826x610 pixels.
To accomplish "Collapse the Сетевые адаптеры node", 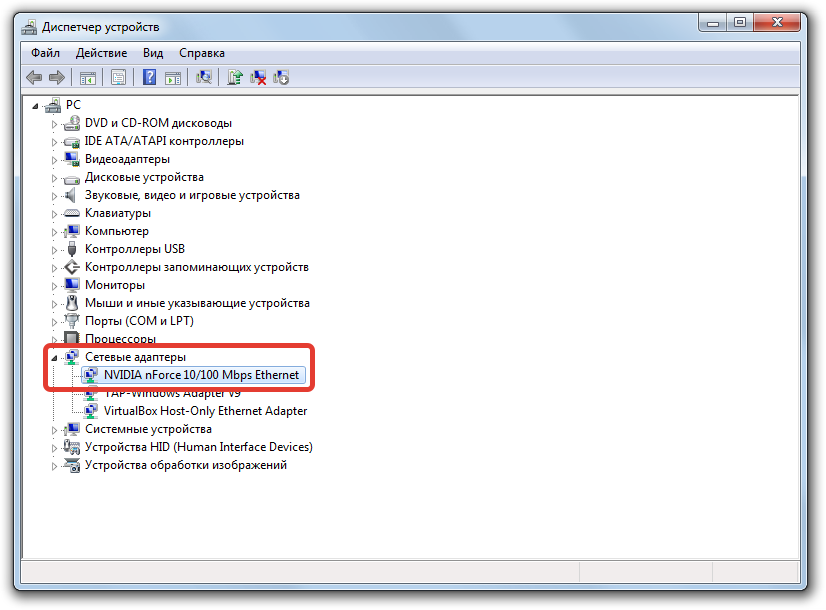I will (54, 358).
